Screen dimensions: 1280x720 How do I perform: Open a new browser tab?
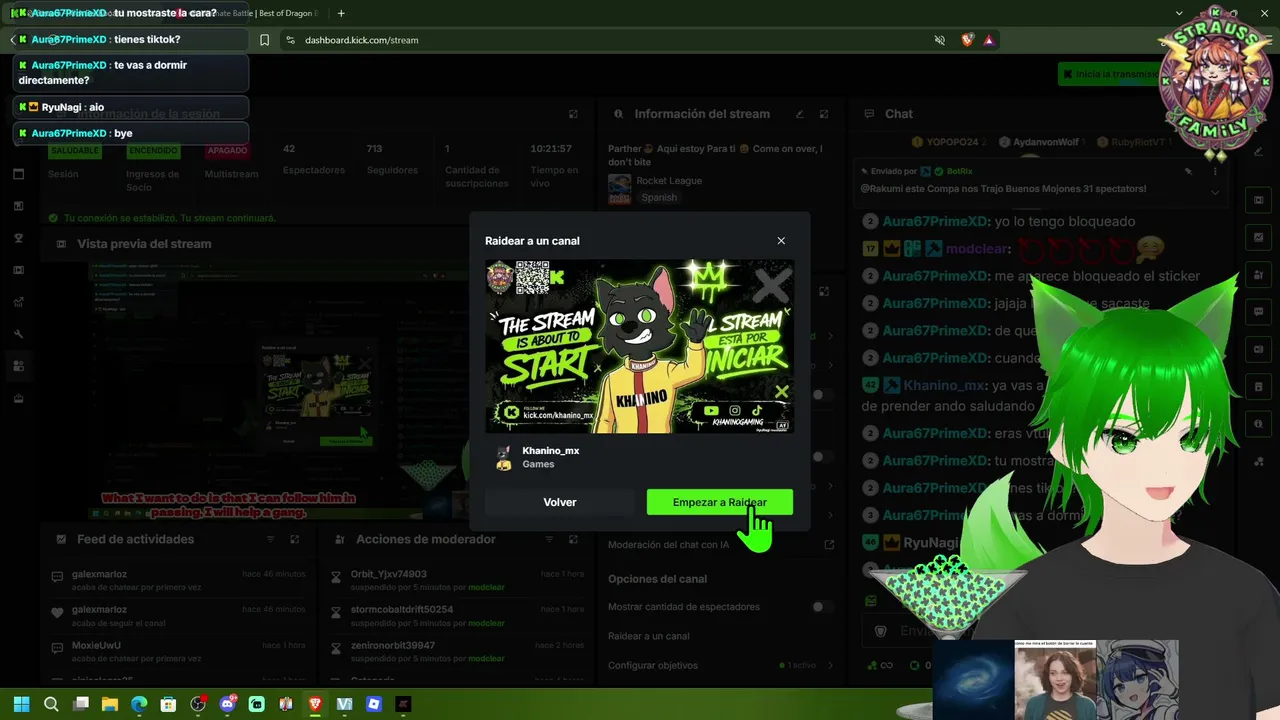point(341,13)
